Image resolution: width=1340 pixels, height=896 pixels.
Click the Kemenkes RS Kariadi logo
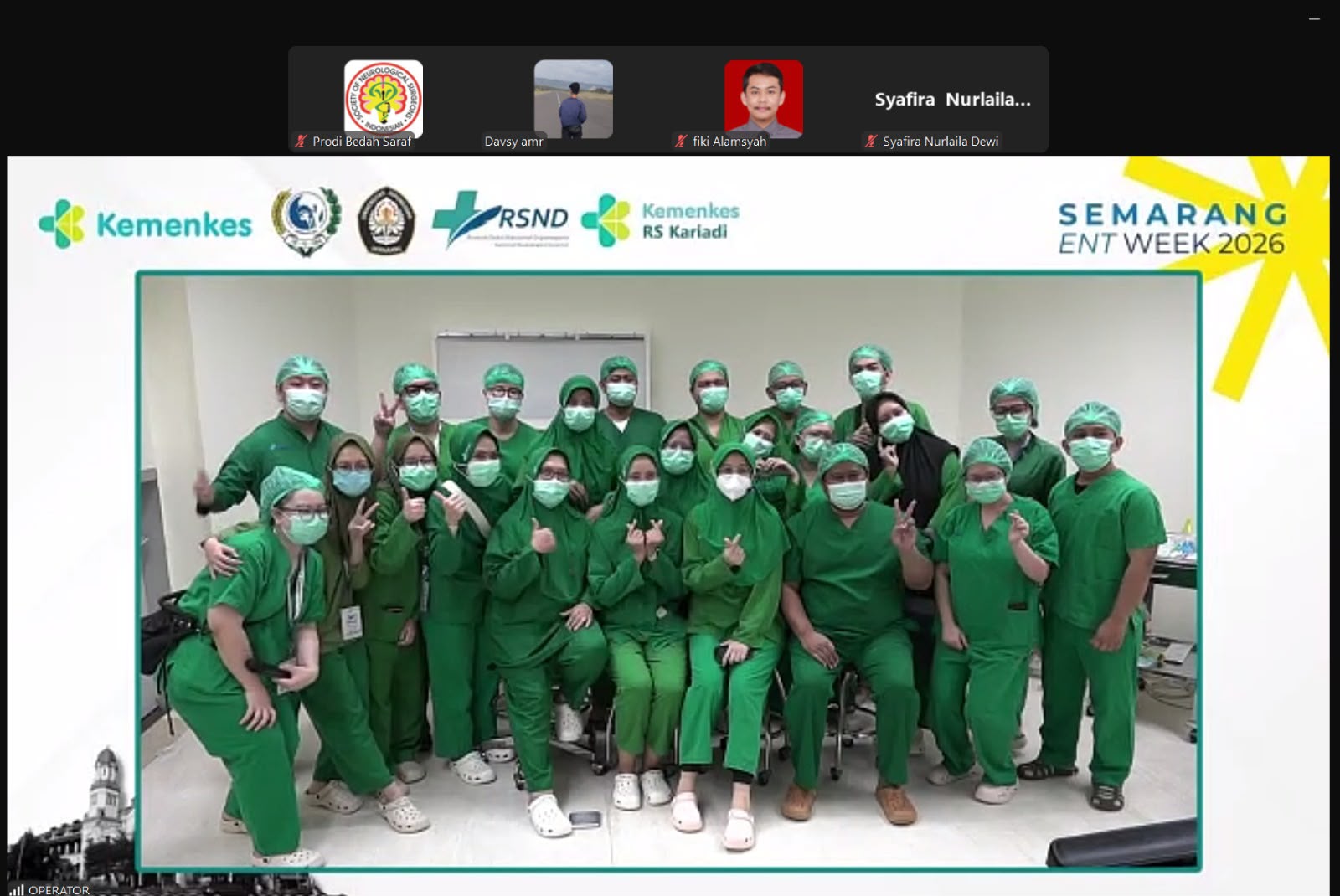(661, 220)
